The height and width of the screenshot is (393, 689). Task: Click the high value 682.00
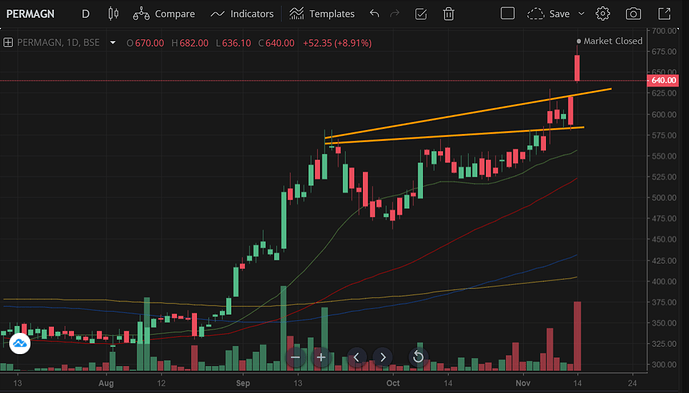(194, 43)
